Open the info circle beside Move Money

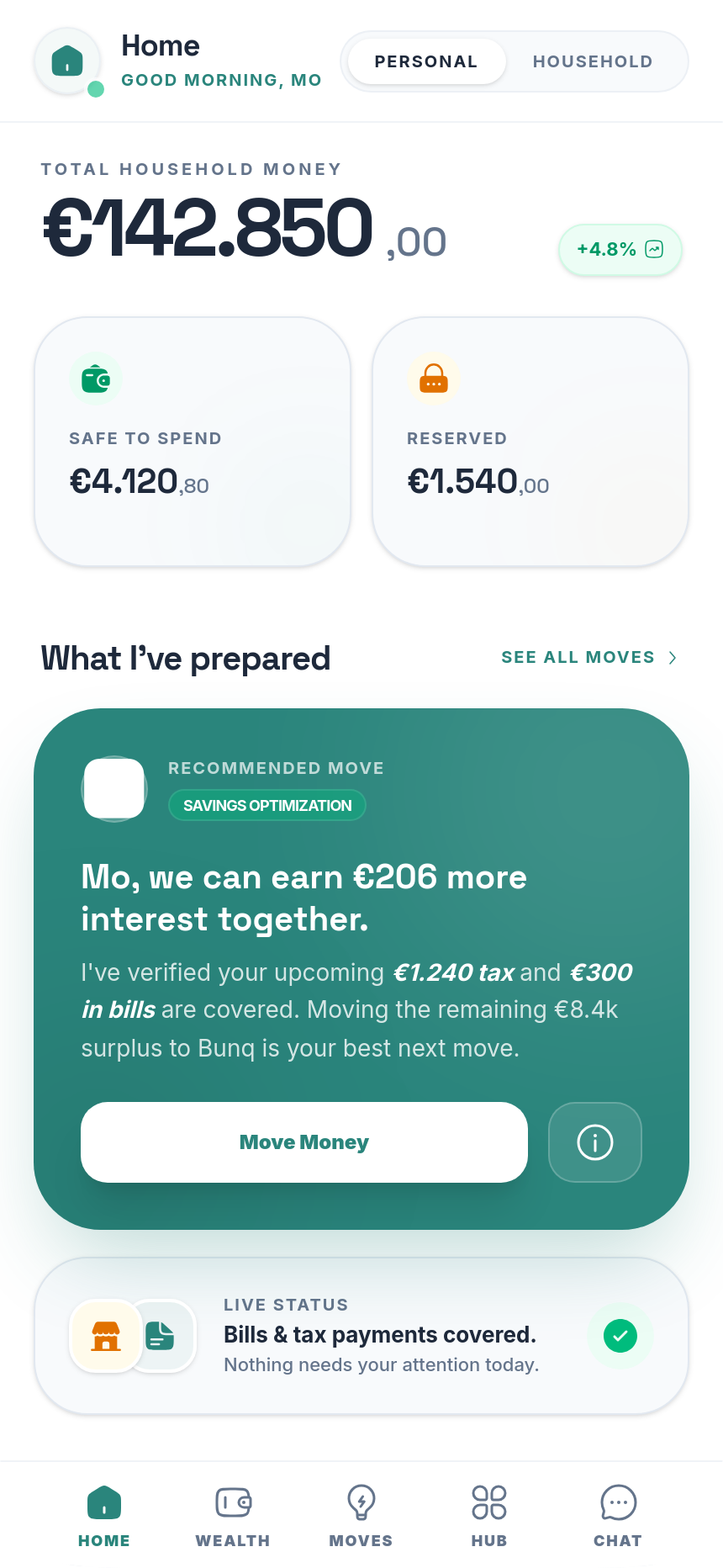pyautogui.click(x=594, y=1142)
